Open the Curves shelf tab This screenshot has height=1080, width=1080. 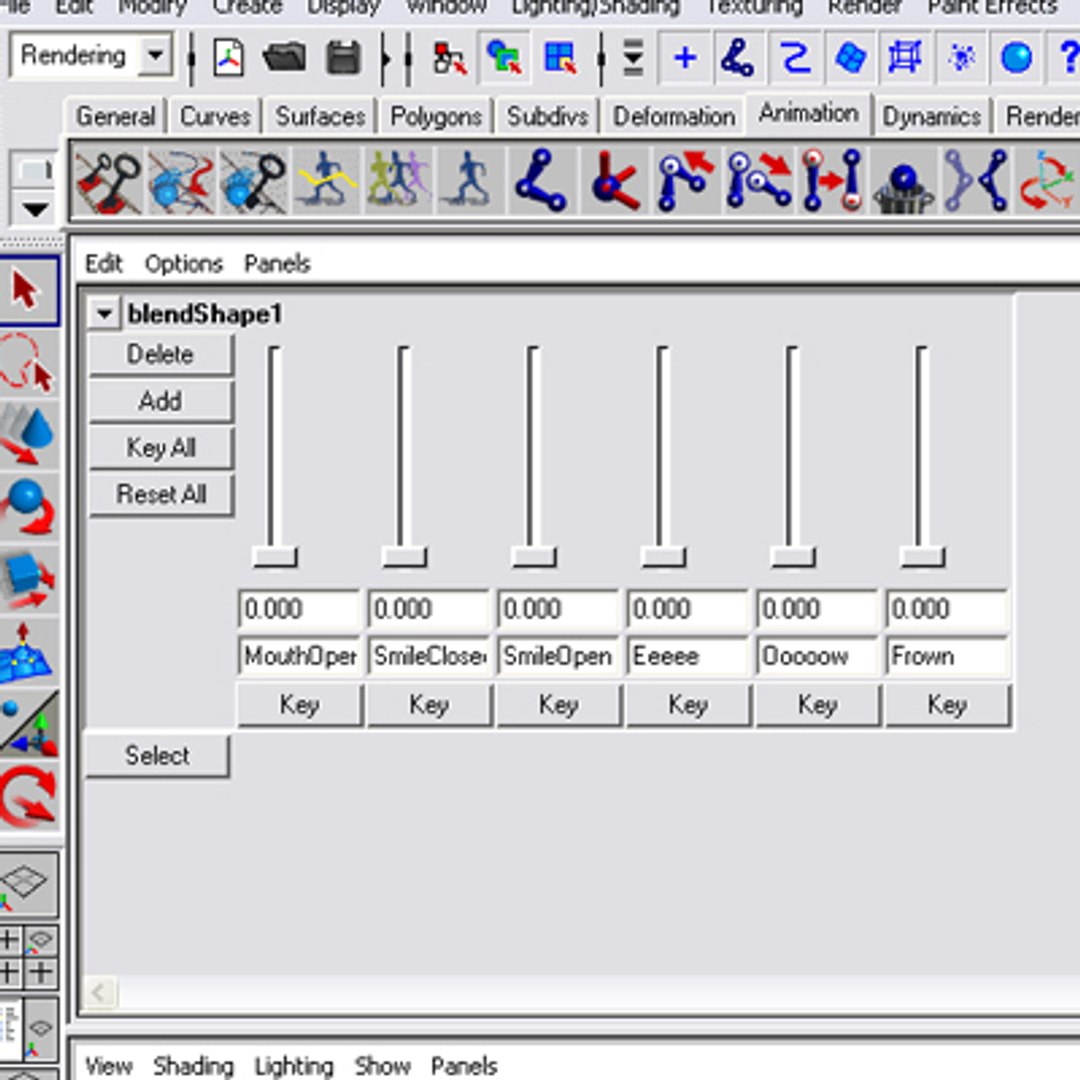pyautogui.click(x=215, y=116)
